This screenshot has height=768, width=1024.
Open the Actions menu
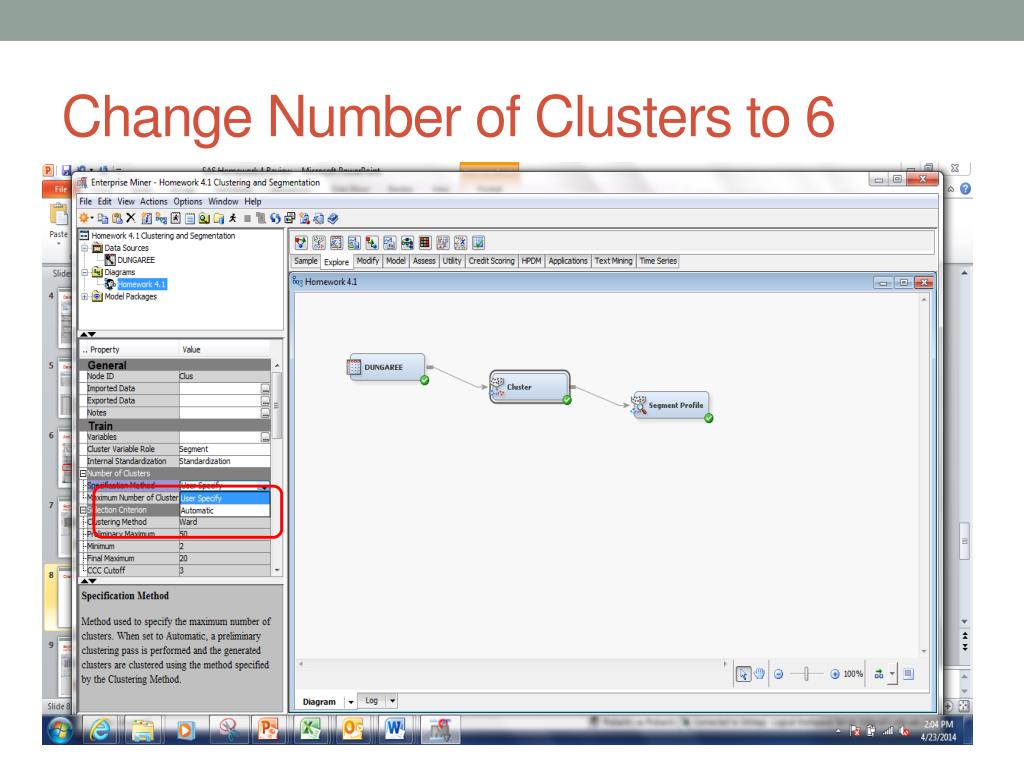coord(153,202)
